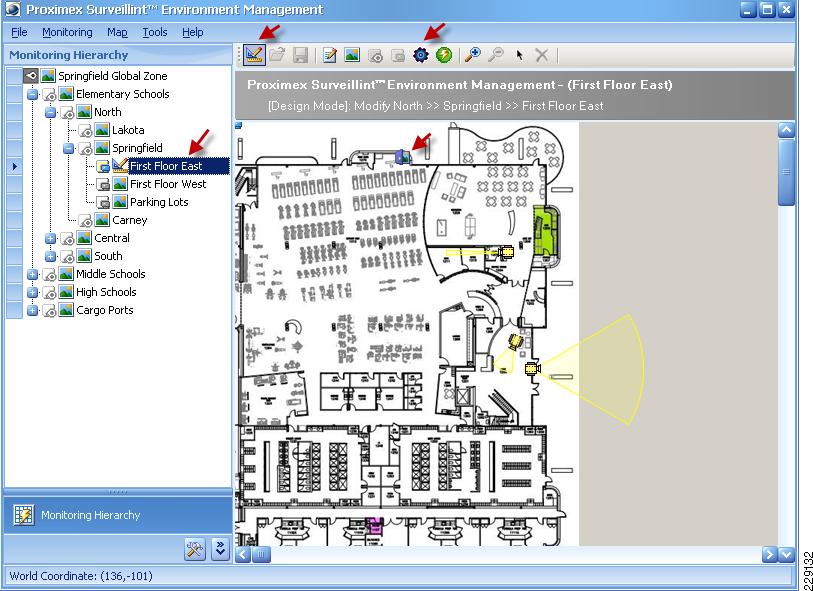Expand the South node

pyautogui.click(x=50, y=256)
